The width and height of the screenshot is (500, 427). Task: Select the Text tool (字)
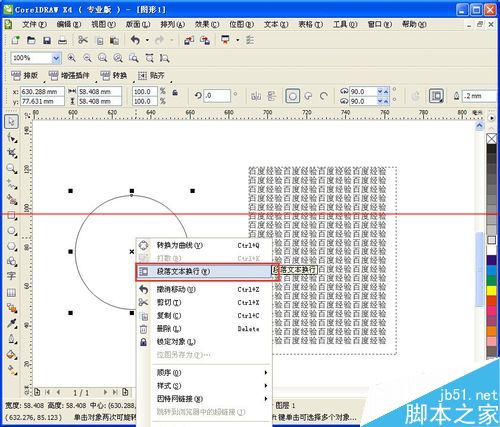click(11, 277)
